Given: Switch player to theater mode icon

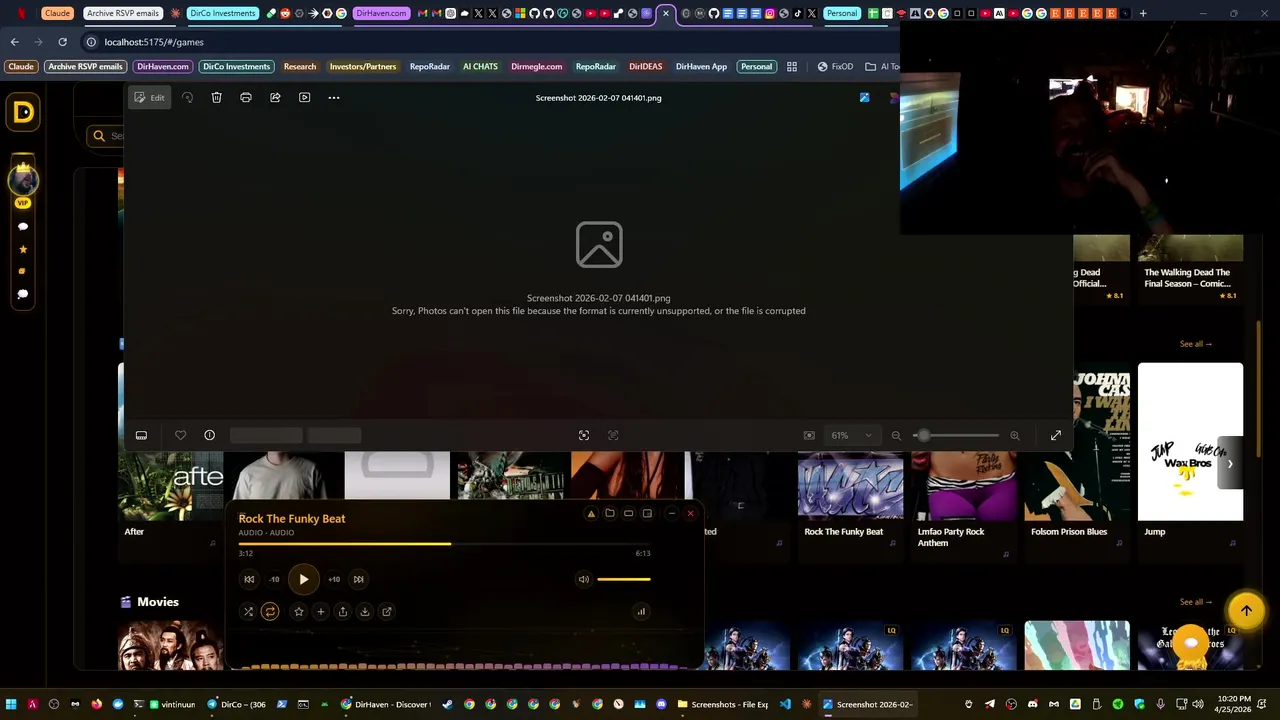Looking at the screenshot, I should [x=629, y=514].
